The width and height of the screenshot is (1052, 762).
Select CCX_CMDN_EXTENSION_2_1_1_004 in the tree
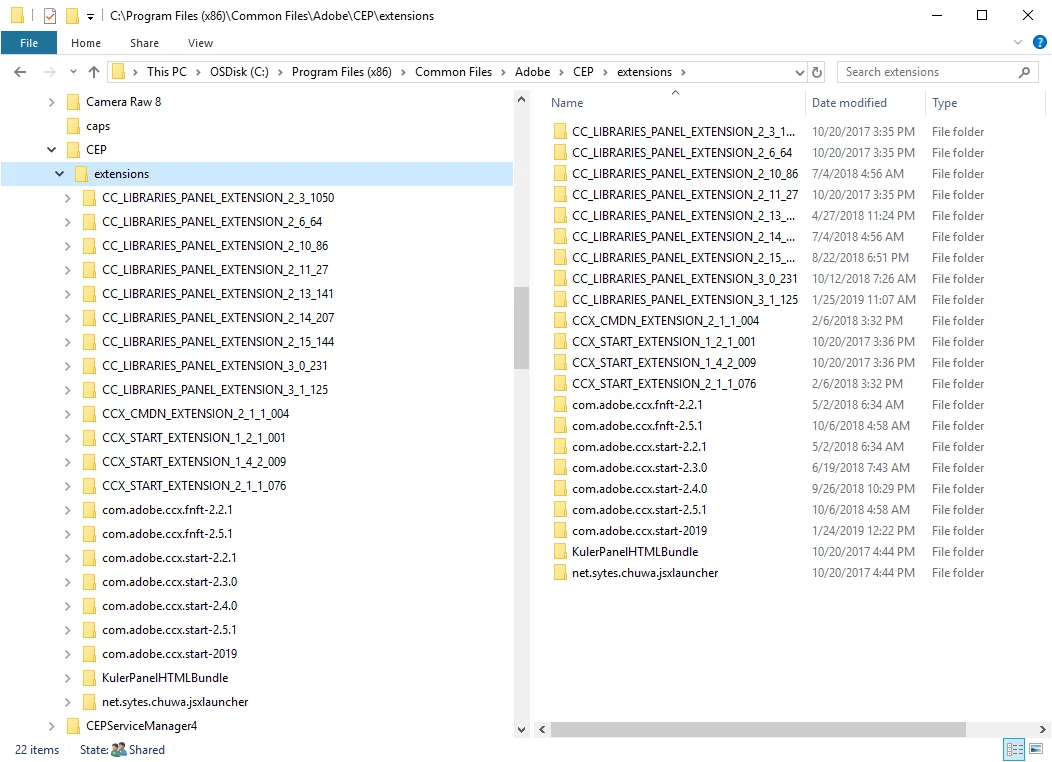195,414
